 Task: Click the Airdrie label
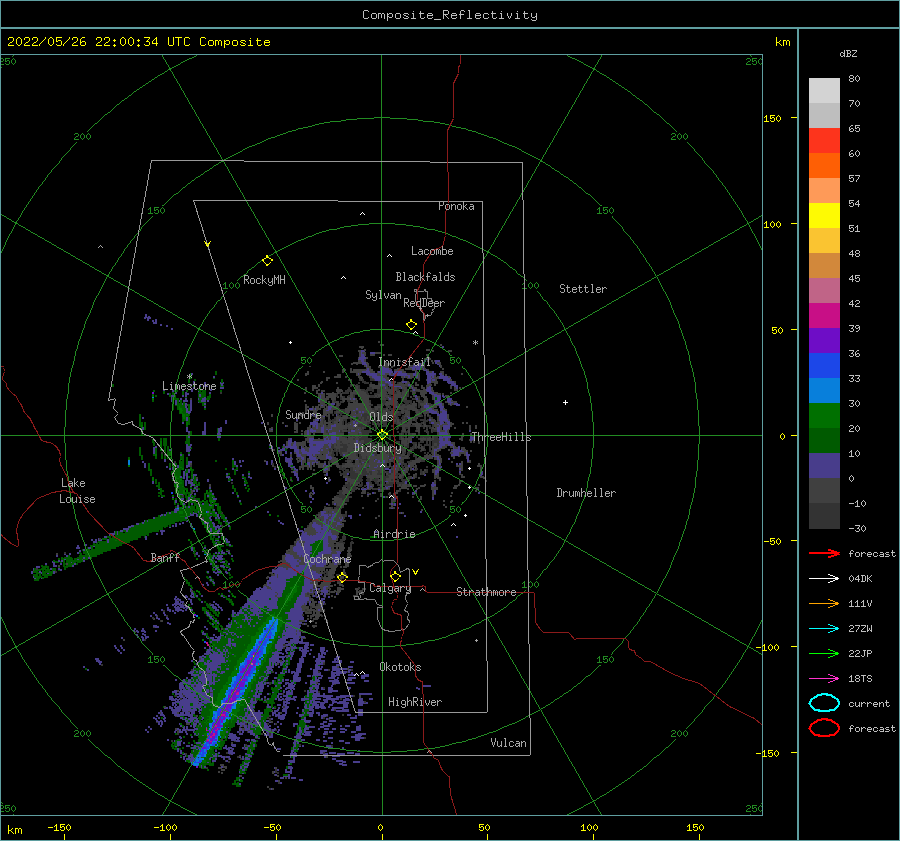click(x=394, y=534)
